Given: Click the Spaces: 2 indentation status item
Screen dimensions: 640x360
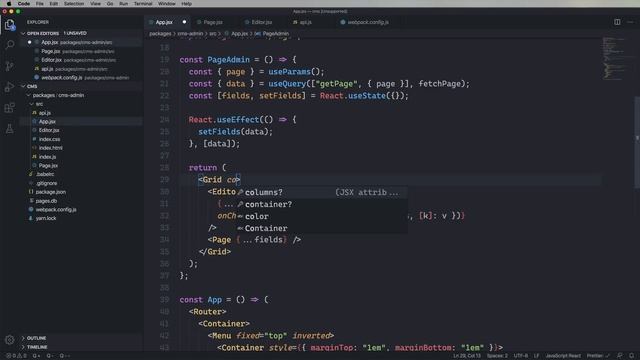Looking at the screenshot, I should click(497, 356).
